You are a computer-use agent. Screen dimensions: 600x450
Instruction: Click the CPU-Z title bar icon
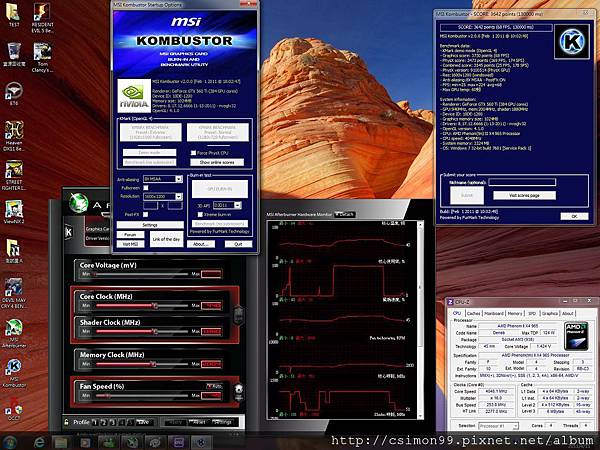pyautogui.click(x=450, y=302)
